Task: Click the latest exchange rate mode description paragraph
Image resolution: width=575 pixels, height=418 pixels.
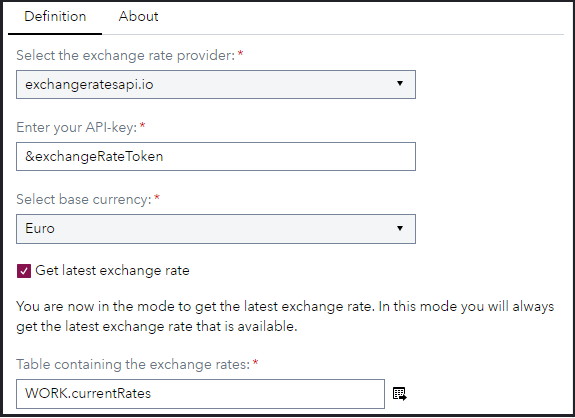Action: tap(285, 316)
